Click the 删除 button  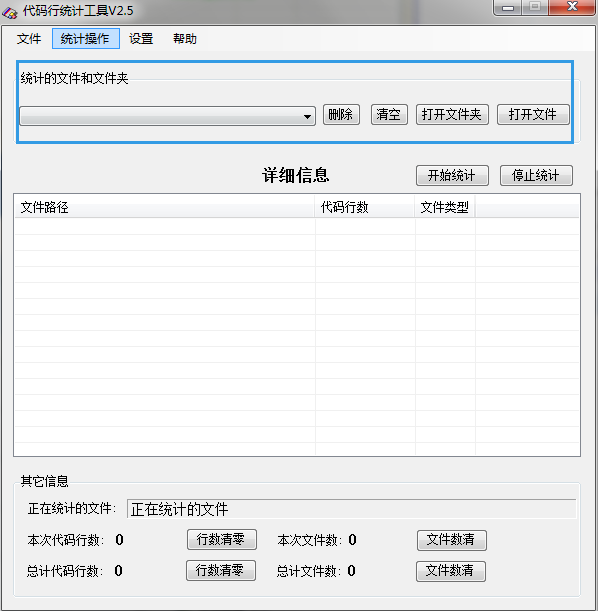[341, 115]
